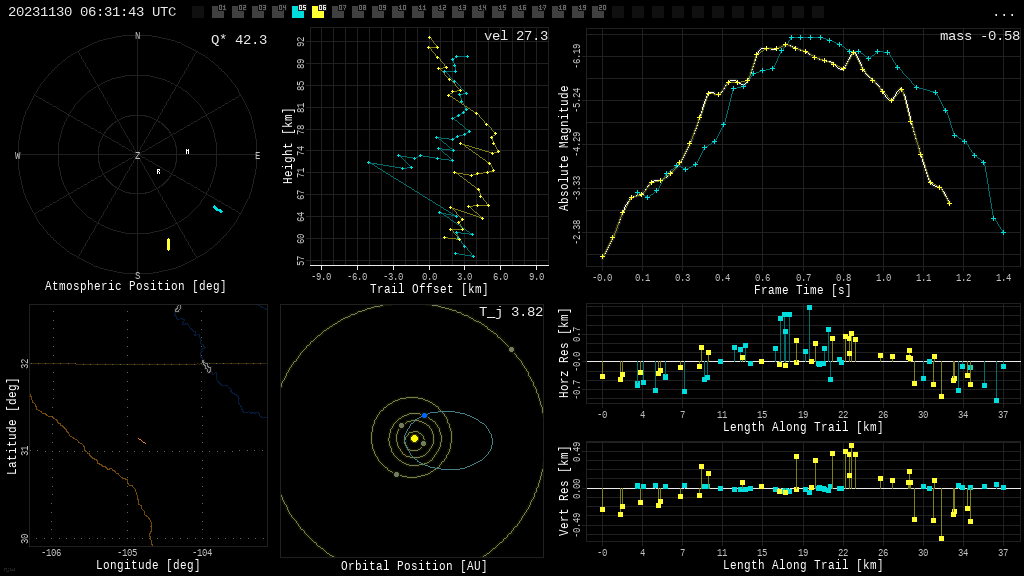Click the final cyan point on magnitude curve
This screenshot has height=576, width=1024.
coord(1003,232)
